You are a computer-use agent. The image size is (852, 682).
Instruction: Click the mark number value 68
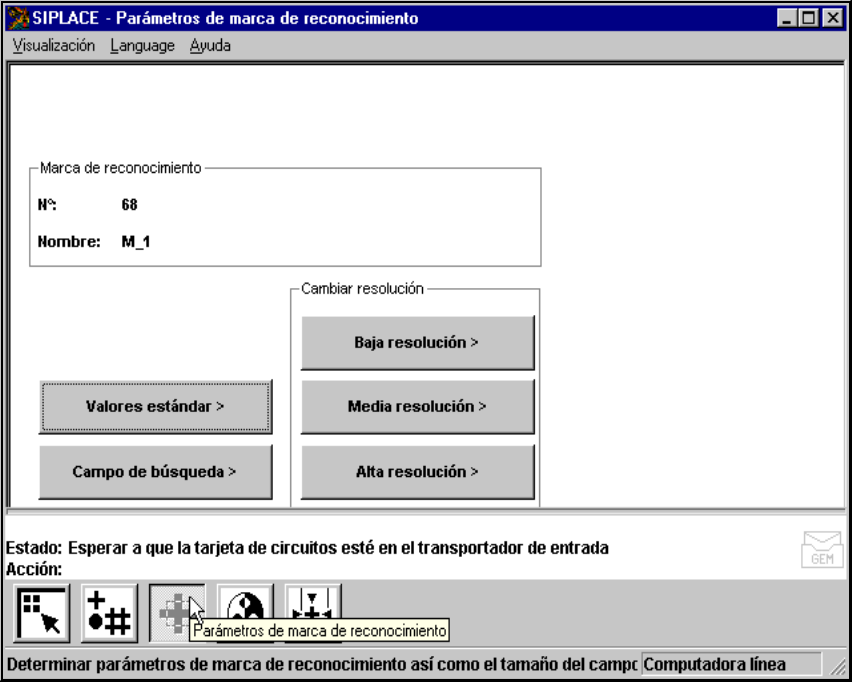(x=129, y=205)
